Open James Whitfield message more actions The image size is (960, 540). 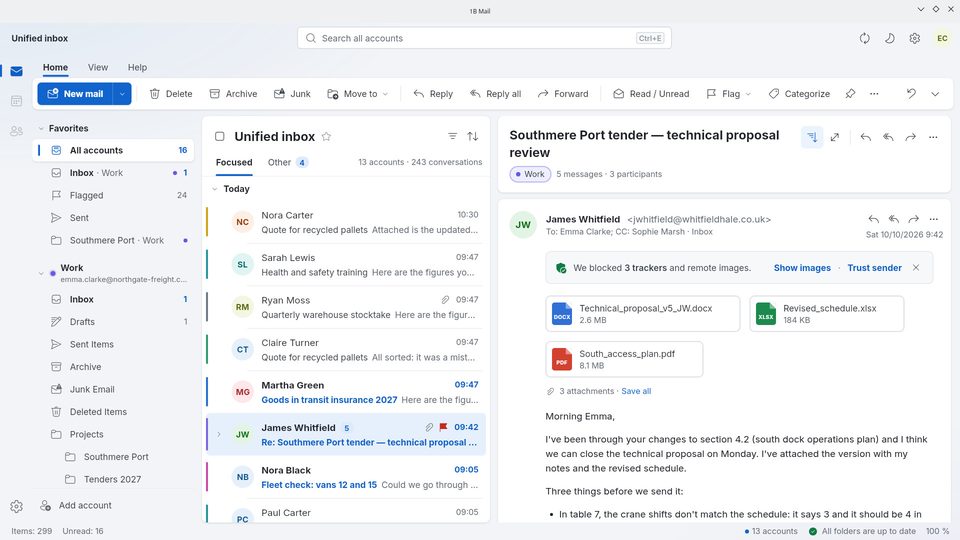click(x=934, y=219)
